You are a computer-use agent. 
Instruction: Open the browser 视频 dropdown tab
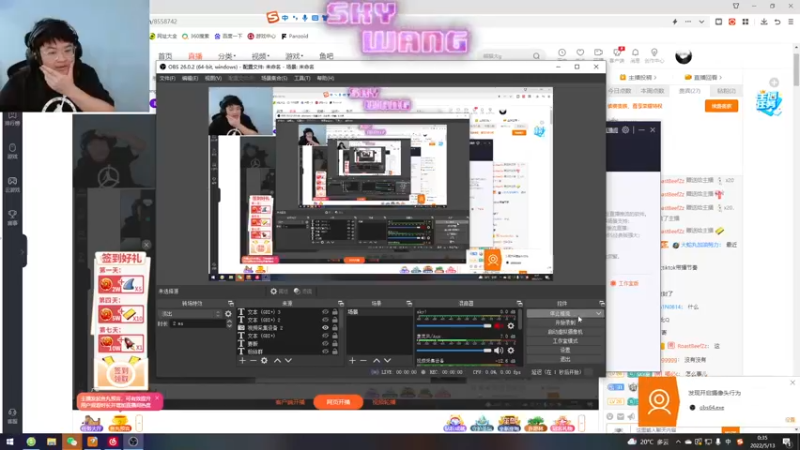(x=260, y=56)
